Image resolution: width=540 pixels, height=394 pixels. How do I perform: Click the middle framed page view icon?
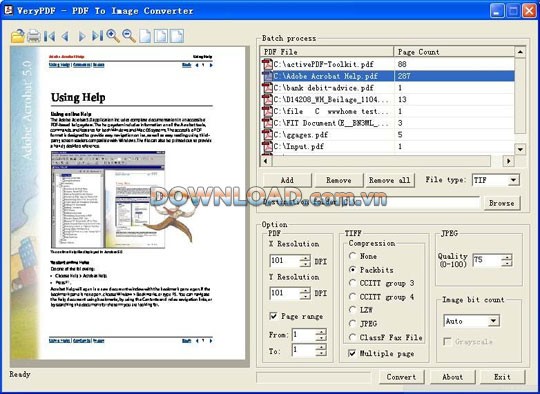(161, 36)
